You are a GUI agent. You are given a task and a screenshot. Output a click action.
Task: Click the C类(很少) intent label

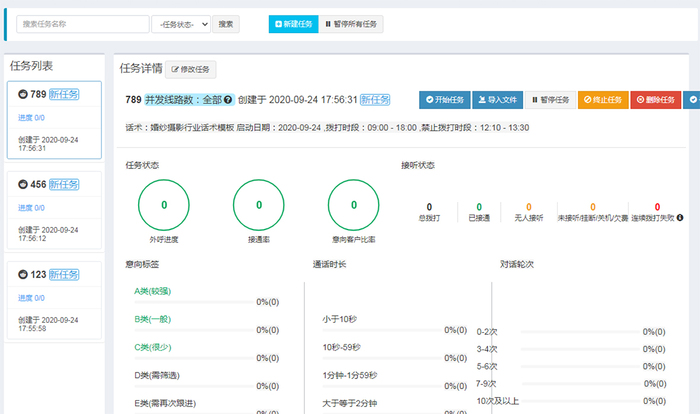[x=153, y=347]
